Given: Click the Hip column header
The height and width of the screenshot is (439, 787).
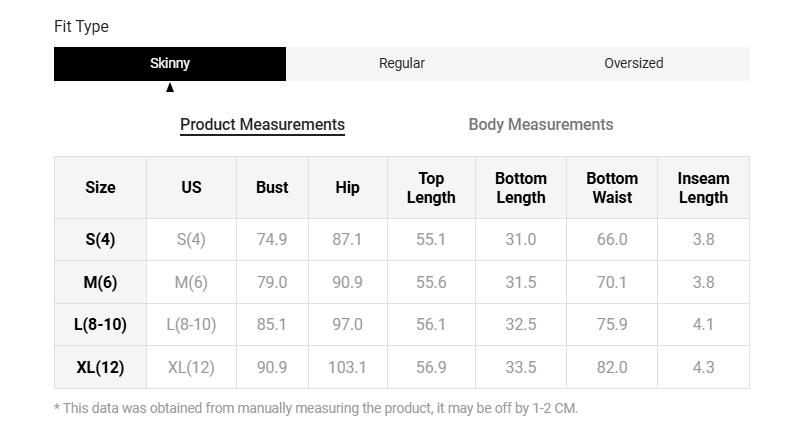Looking at the screenshot, I should pos(347,187).
